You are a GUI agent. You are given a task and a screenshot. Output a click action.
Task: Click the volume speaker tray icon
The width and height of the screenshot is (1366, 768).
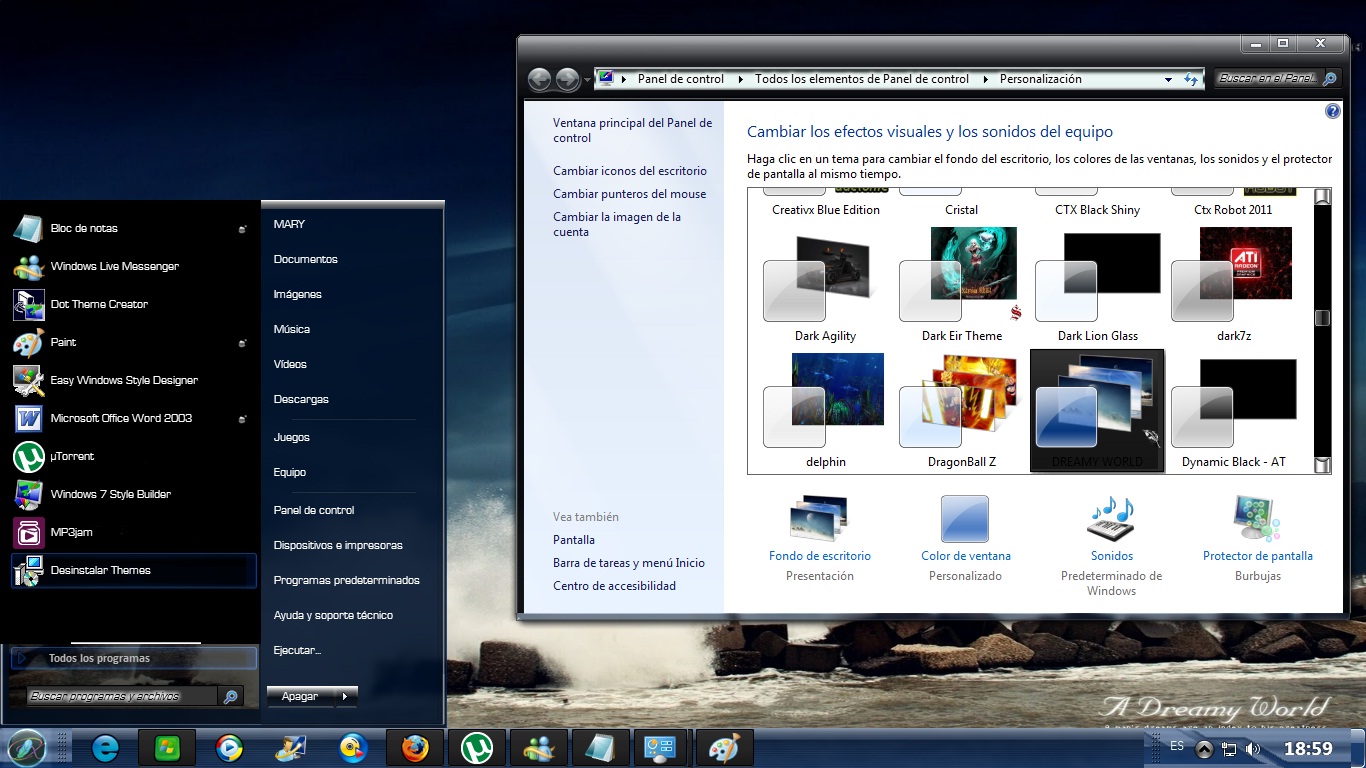click(1253, 748)
